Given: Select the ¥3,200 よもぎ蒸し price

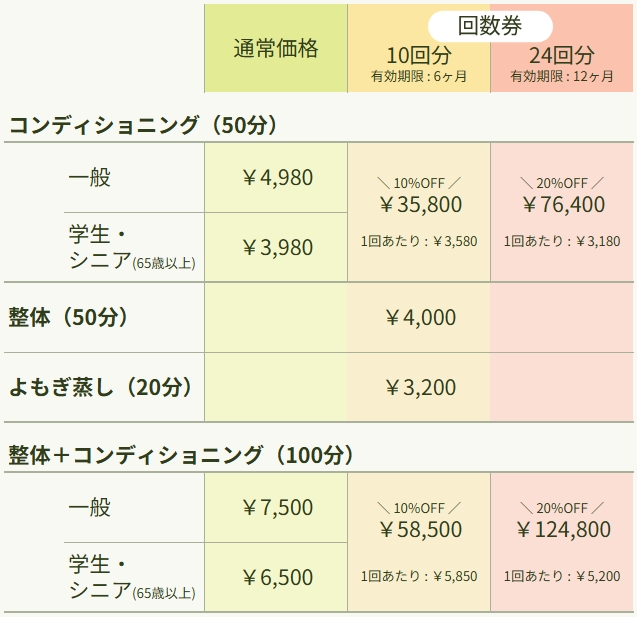Looking at the screenshot, I should 419,388.
